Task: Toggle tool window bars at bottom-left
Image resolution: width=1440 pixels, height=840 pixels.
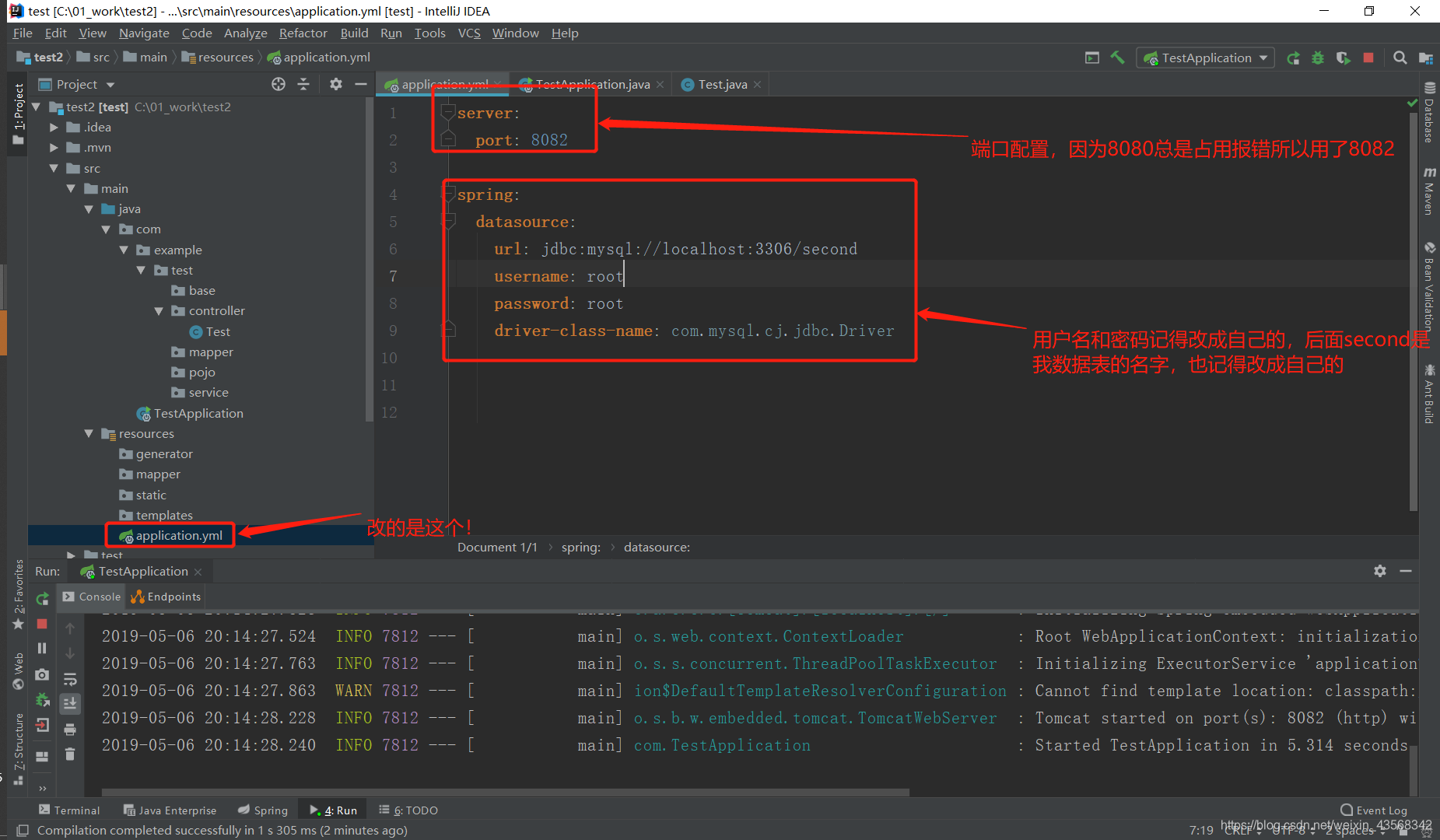Action: (x=23, y=831)
